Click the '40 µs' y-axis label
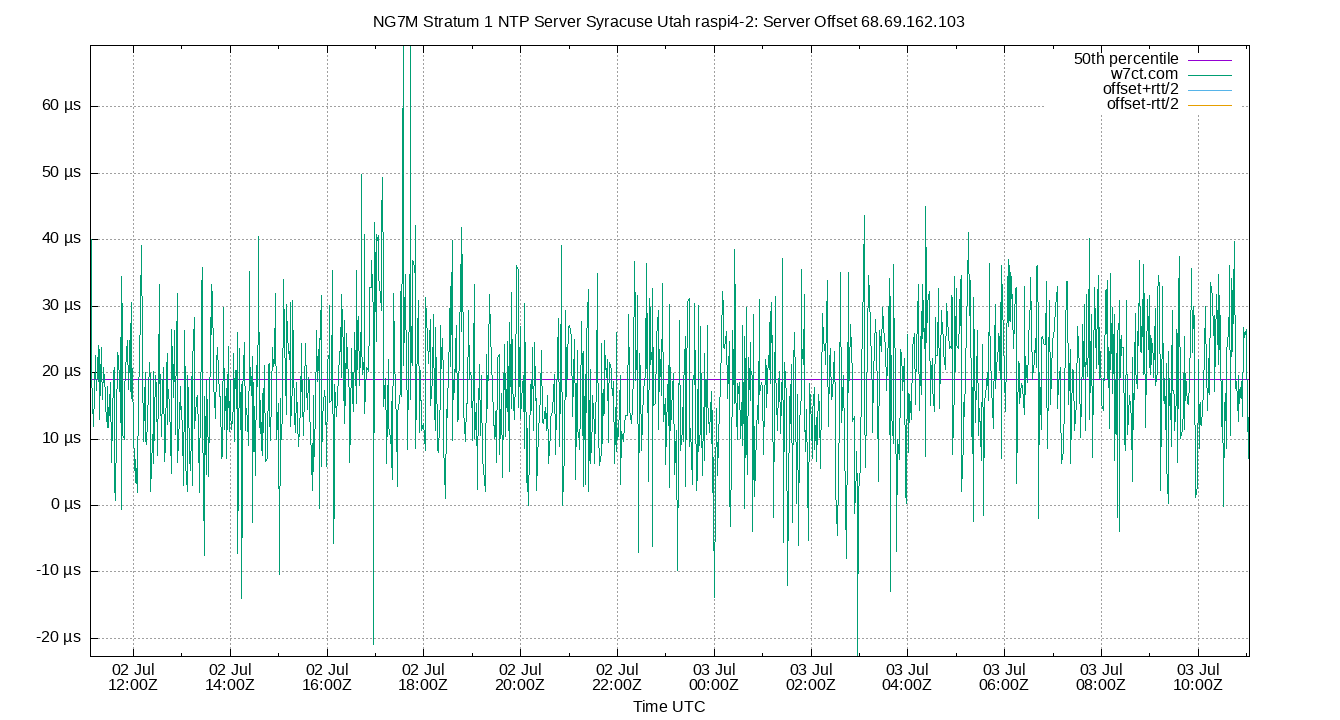The width and height of the screenshot is (1340, 720). pos(61,239)
